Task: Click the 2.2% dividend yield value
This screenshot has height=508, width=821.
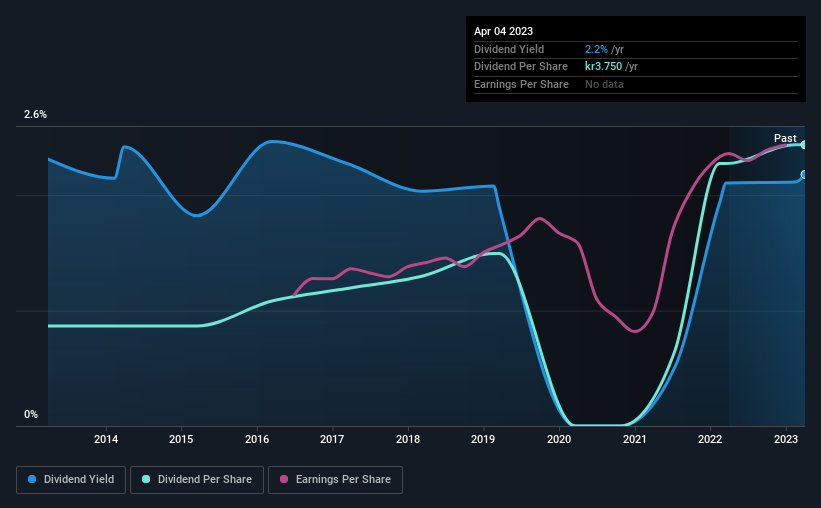Action: tap(596, 49)
